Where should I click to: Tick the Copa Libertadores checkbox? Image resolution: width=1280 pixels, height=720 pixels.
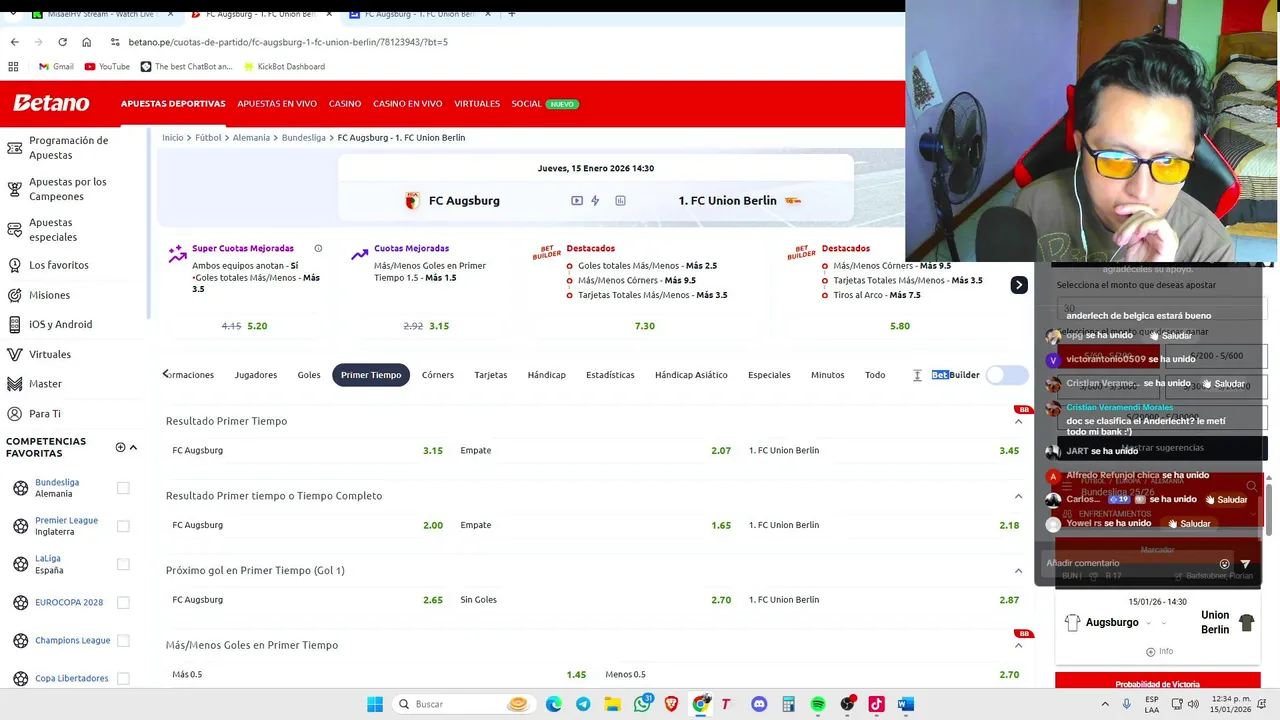pyautogui.click(x=123, y=678)
